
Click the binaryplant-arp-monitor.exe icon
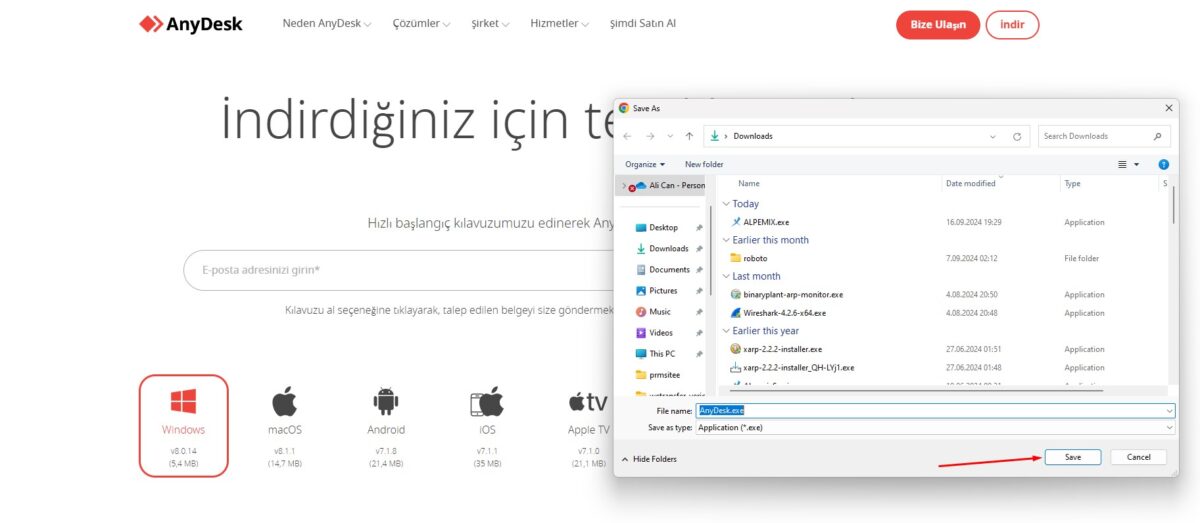pyautogui.click(x=736, y=295)
